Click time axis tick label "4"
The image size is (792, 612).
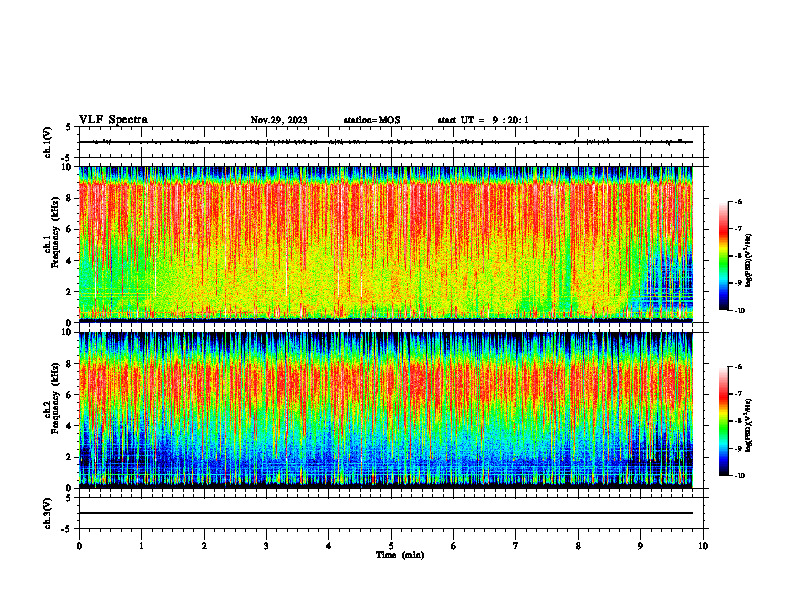[x=329, y=546]
